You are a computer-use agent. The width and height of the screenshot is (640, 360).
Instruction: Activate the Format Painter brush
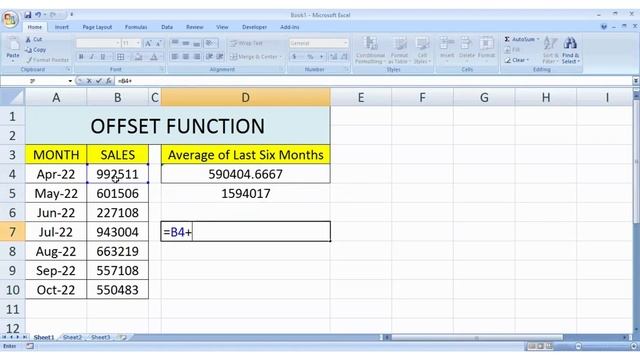47,60
